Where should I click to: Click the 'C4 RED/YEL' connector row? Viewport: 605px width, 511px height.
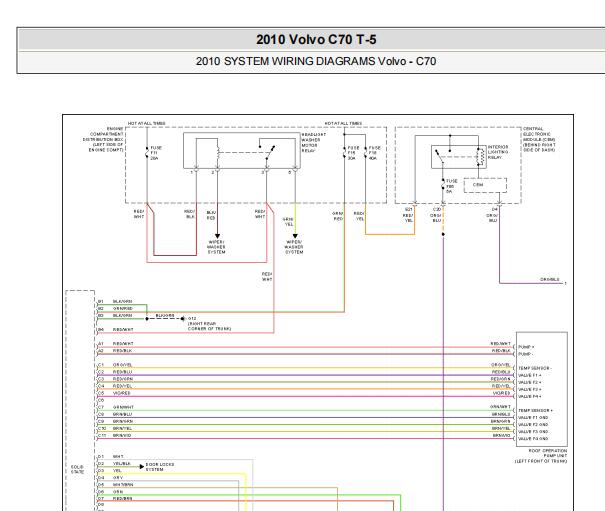coord(115,386)
